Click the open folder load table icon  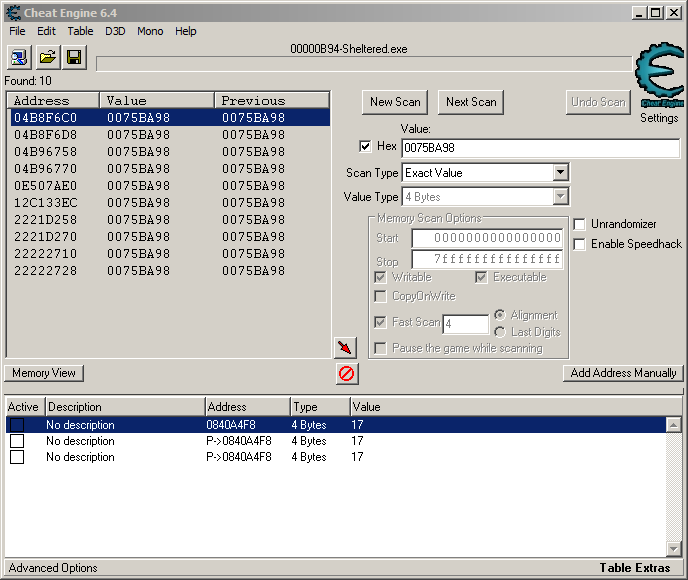coord(47,58)
